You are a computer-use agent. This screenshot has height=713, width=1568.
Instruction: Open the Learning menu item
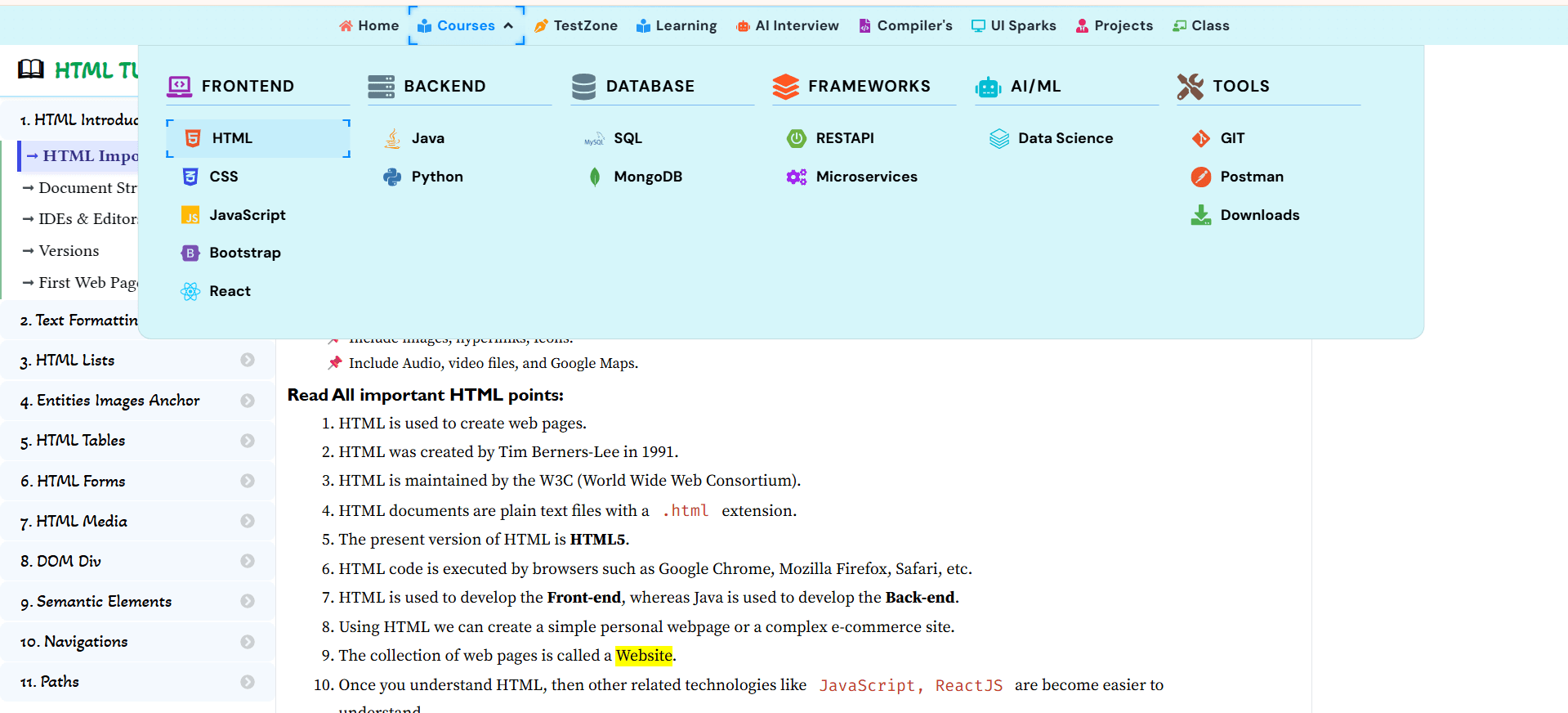(677, 25)
